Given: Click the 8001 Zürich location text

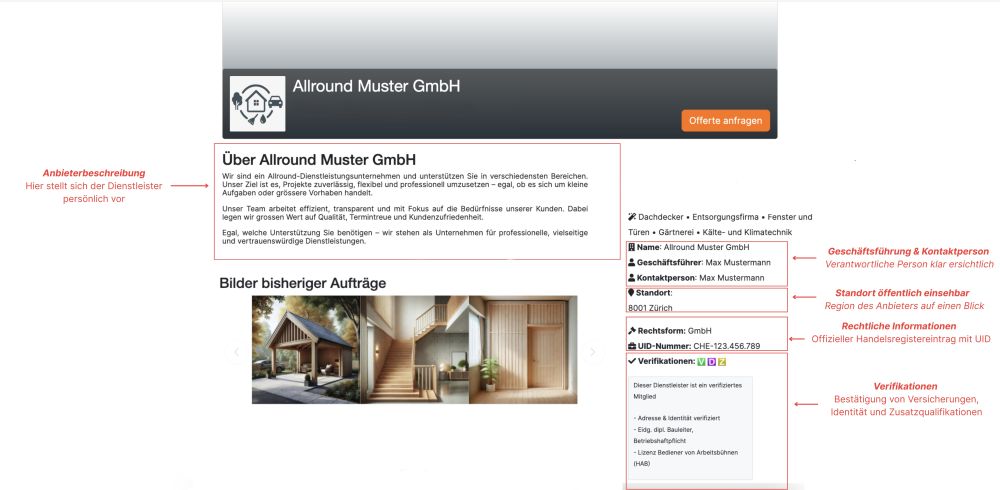Looking at the screenshot, I should pyautogui.click(x=651, y=308).
